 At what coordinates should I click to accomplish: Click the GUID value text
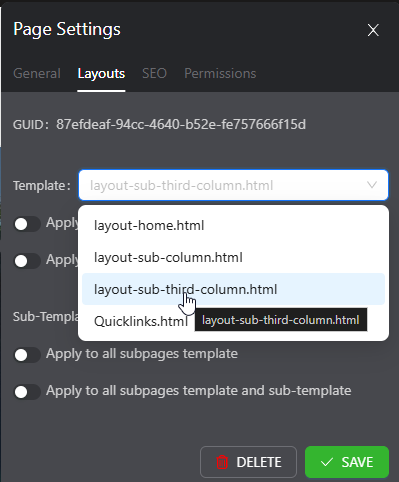point(181,124)
